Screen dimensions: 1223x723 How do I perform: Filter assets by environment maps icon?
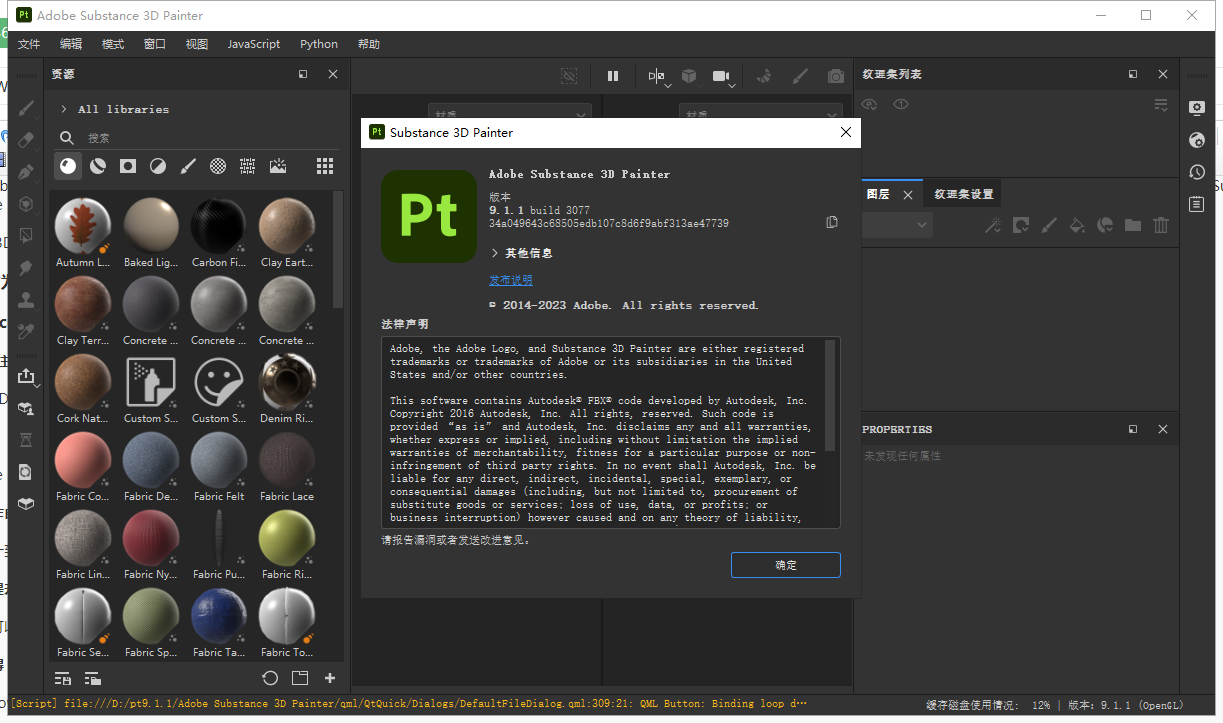click(278, 166)
